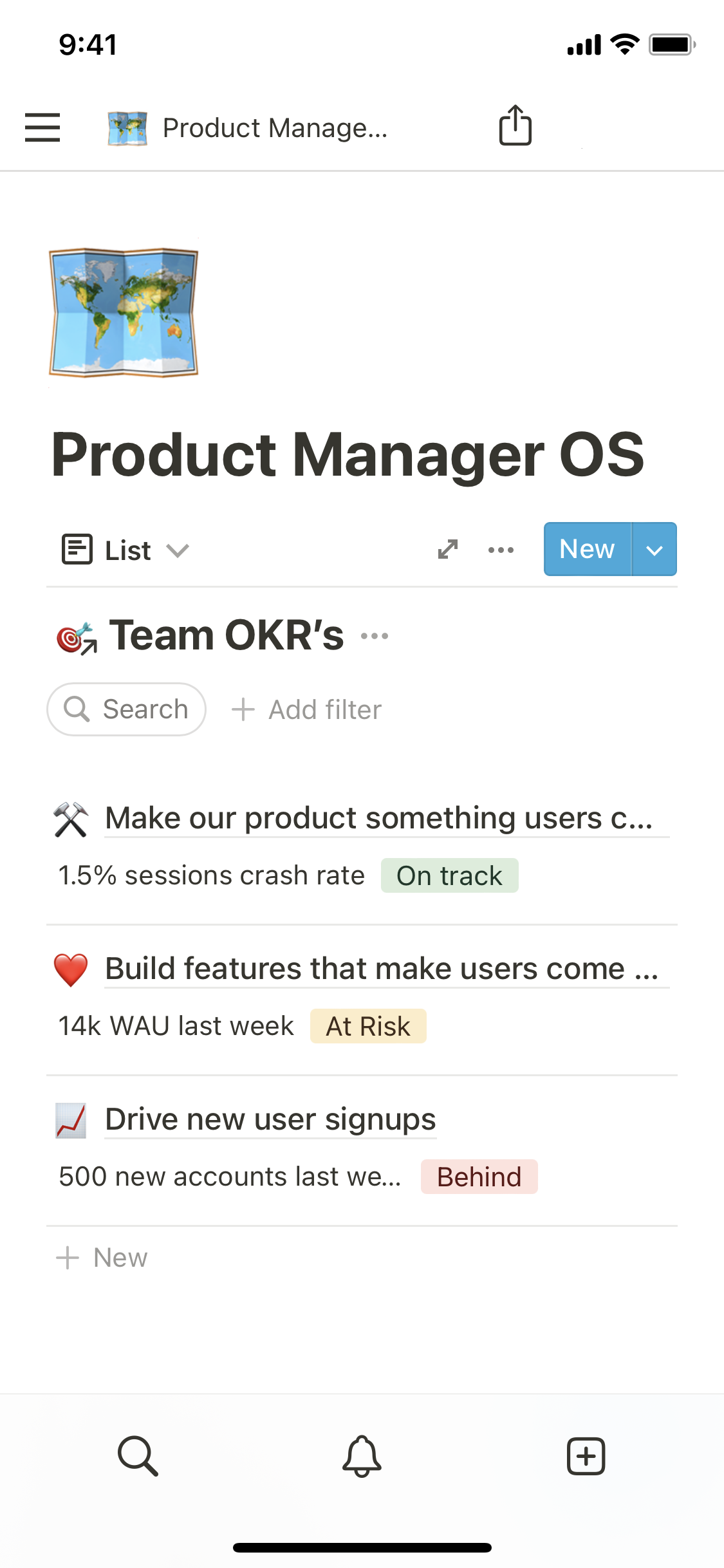Click the blue New button

(587, 550)
